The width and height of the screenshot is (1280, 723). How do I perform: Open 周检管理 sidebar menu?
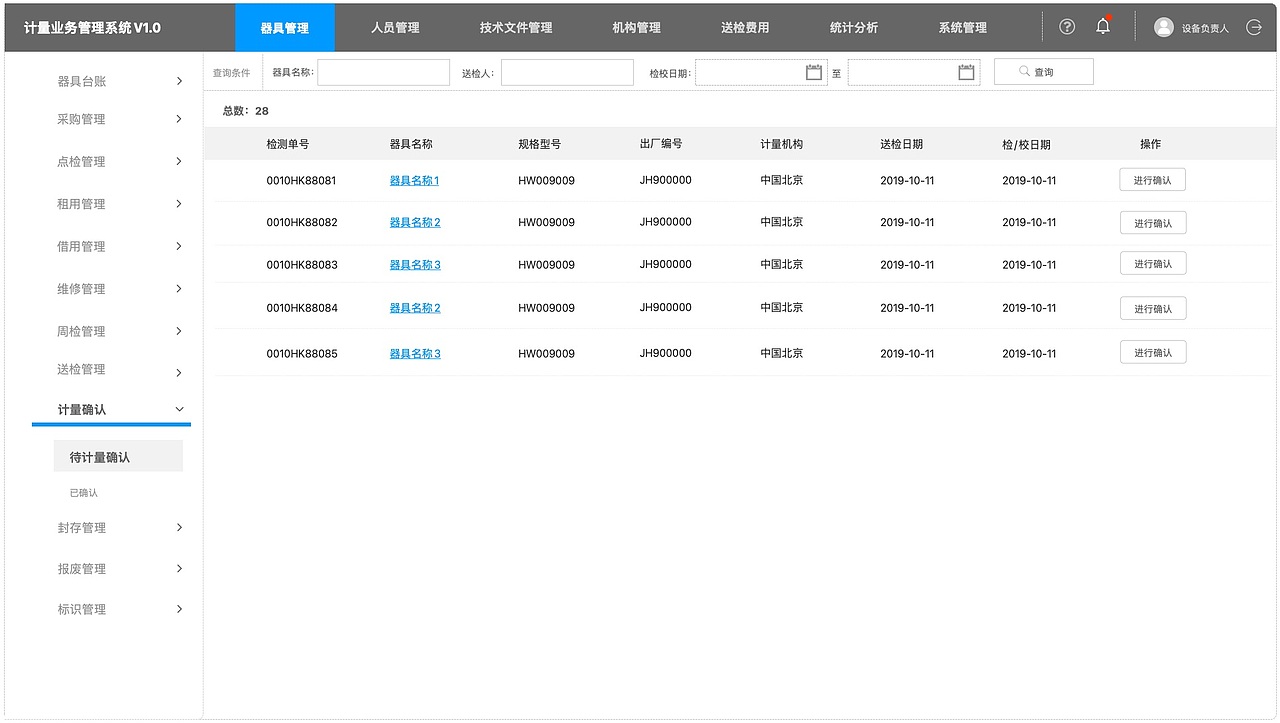point(81,331)
